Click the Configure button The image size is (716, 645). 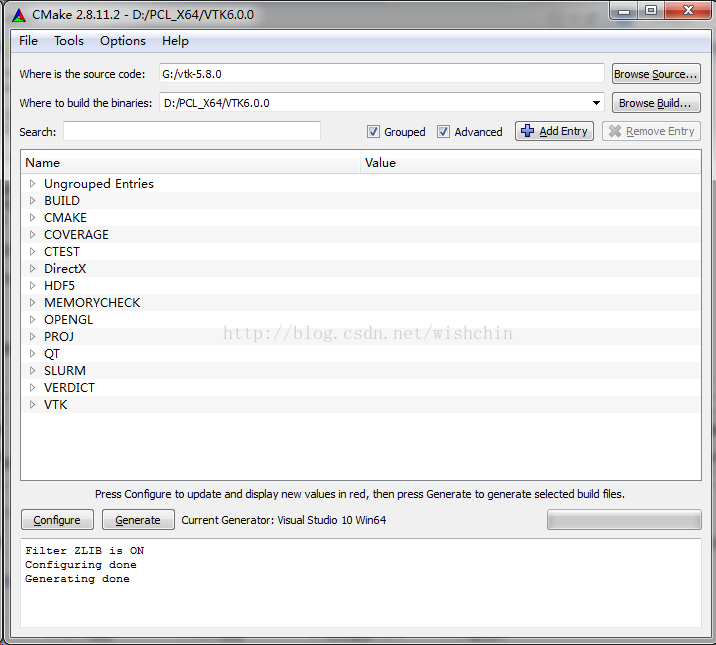tap(57, 519)
